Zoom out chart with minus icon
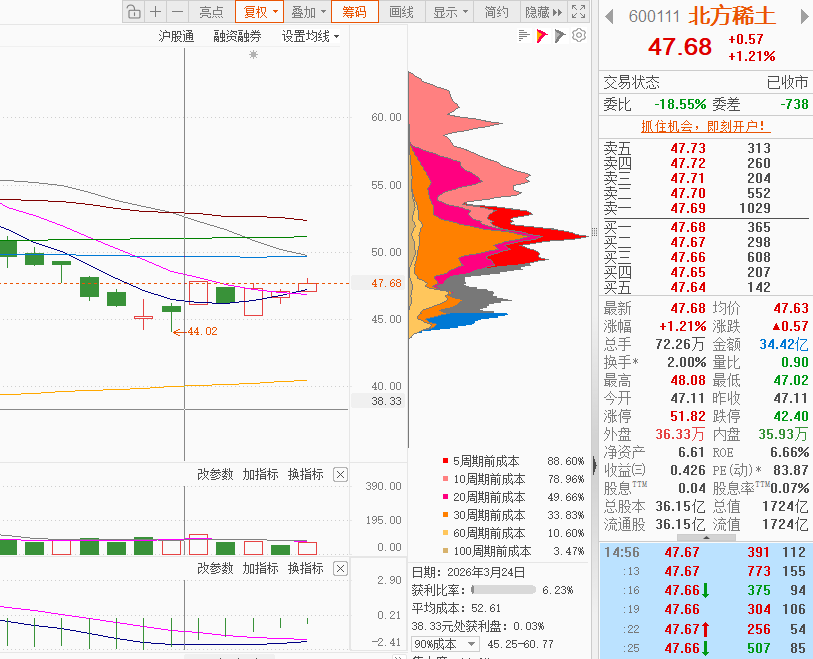Viewport: 813px width, 659px height. (177, 11)
